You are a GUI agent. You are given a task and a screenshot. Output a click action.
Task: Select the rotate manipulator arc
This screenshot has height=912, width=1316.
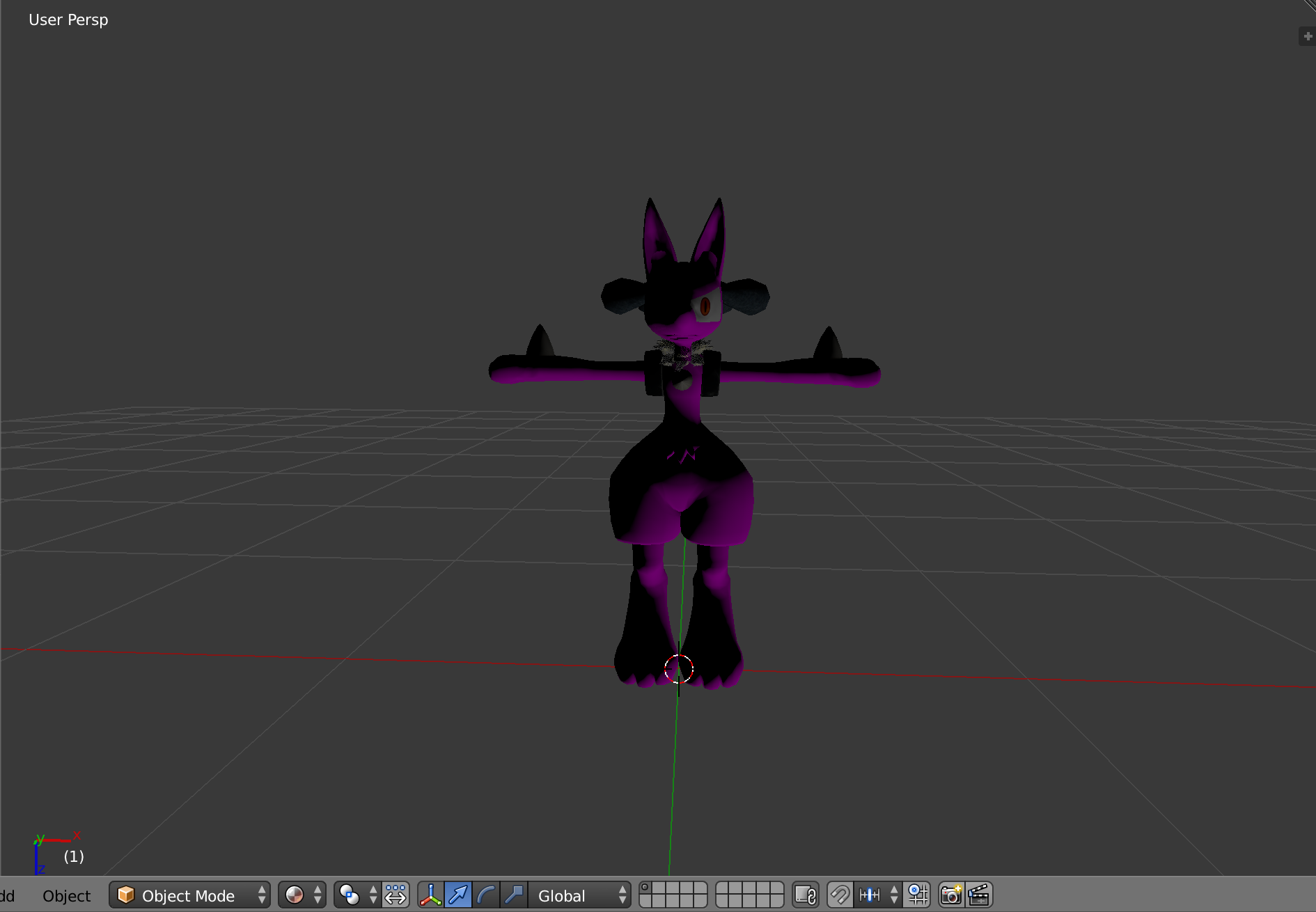486,895
